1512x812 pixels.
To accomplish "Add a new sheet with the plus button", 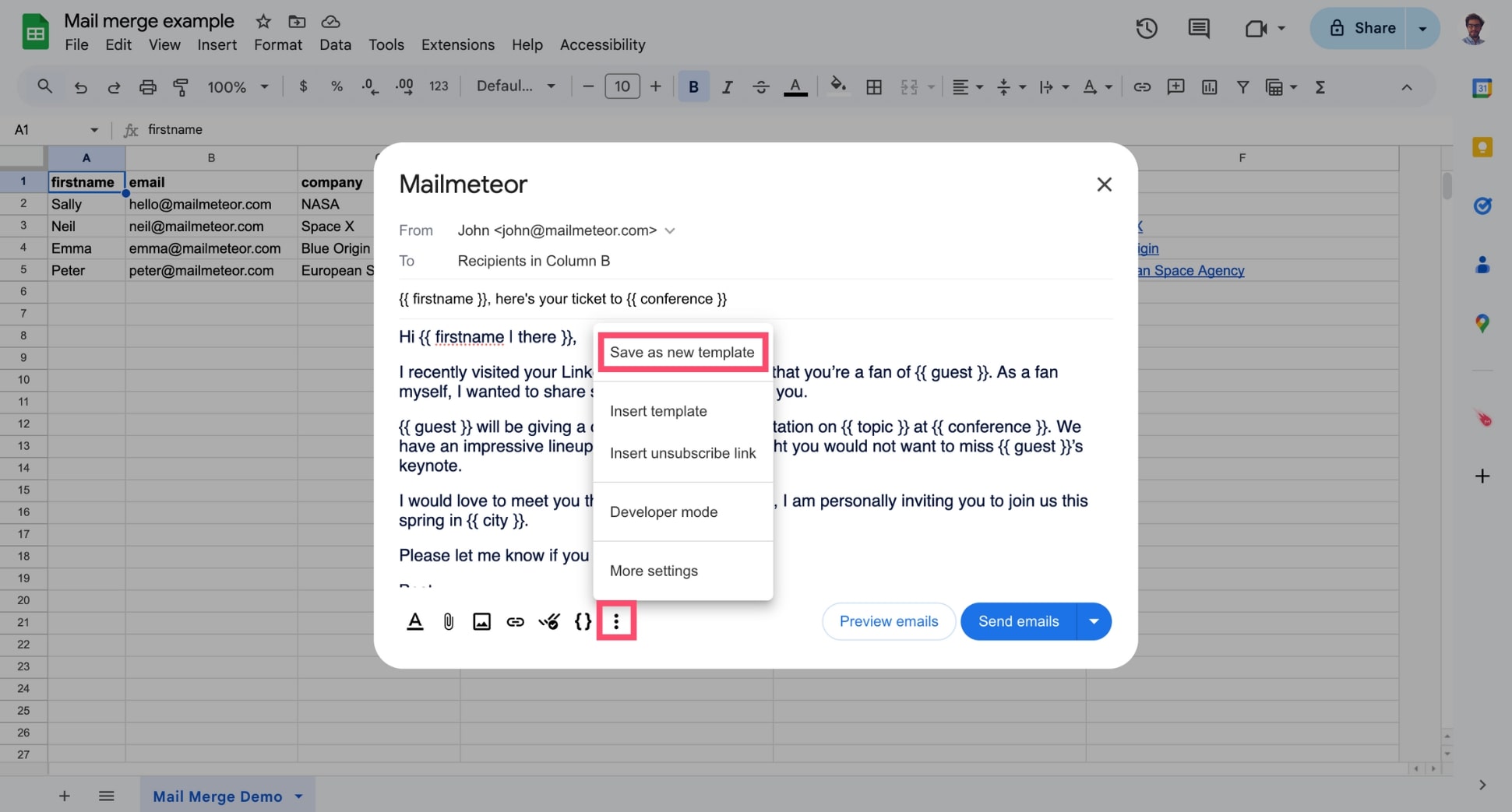I will (x=65, y=796).
